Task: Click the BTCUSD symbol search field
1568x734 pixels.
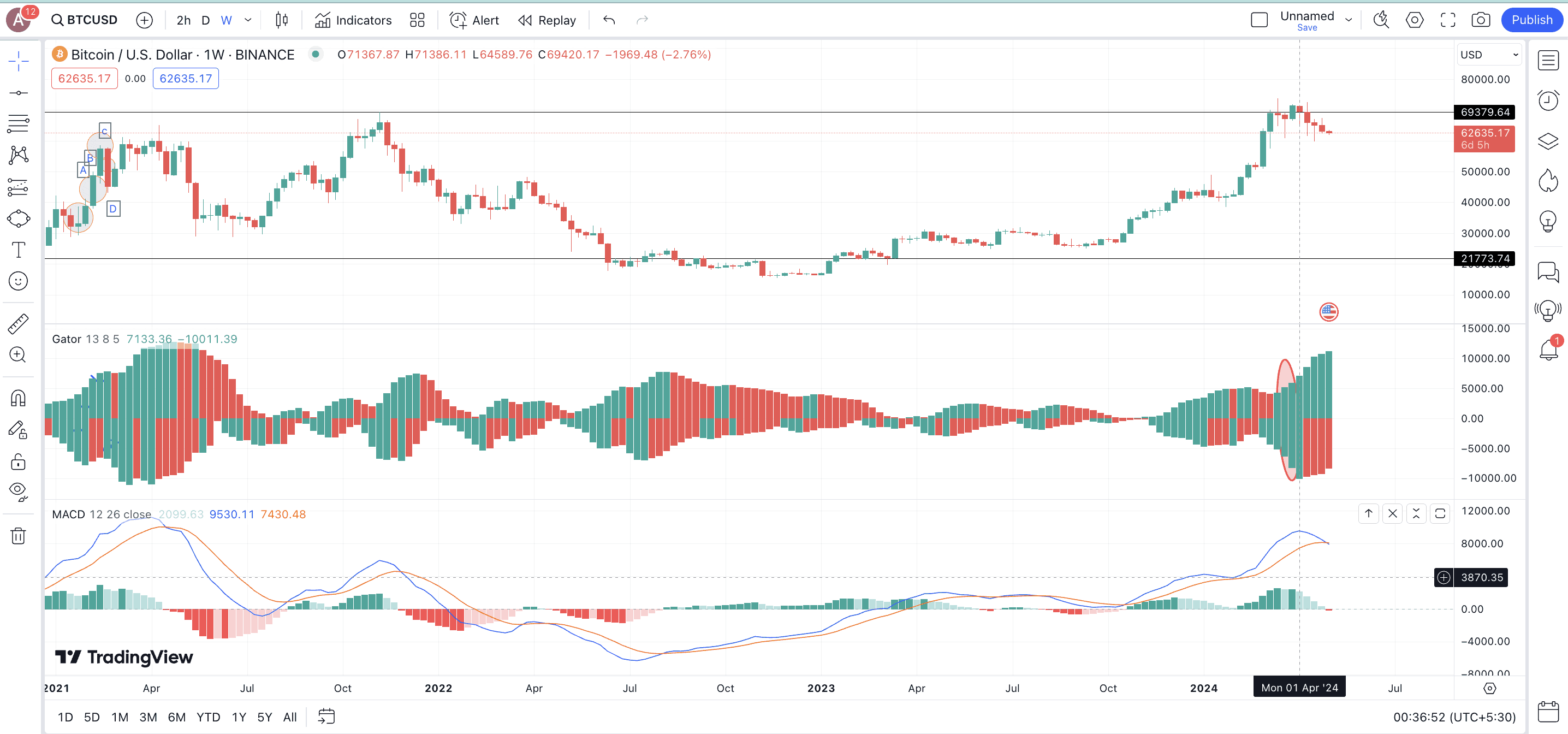Action: 85,20
